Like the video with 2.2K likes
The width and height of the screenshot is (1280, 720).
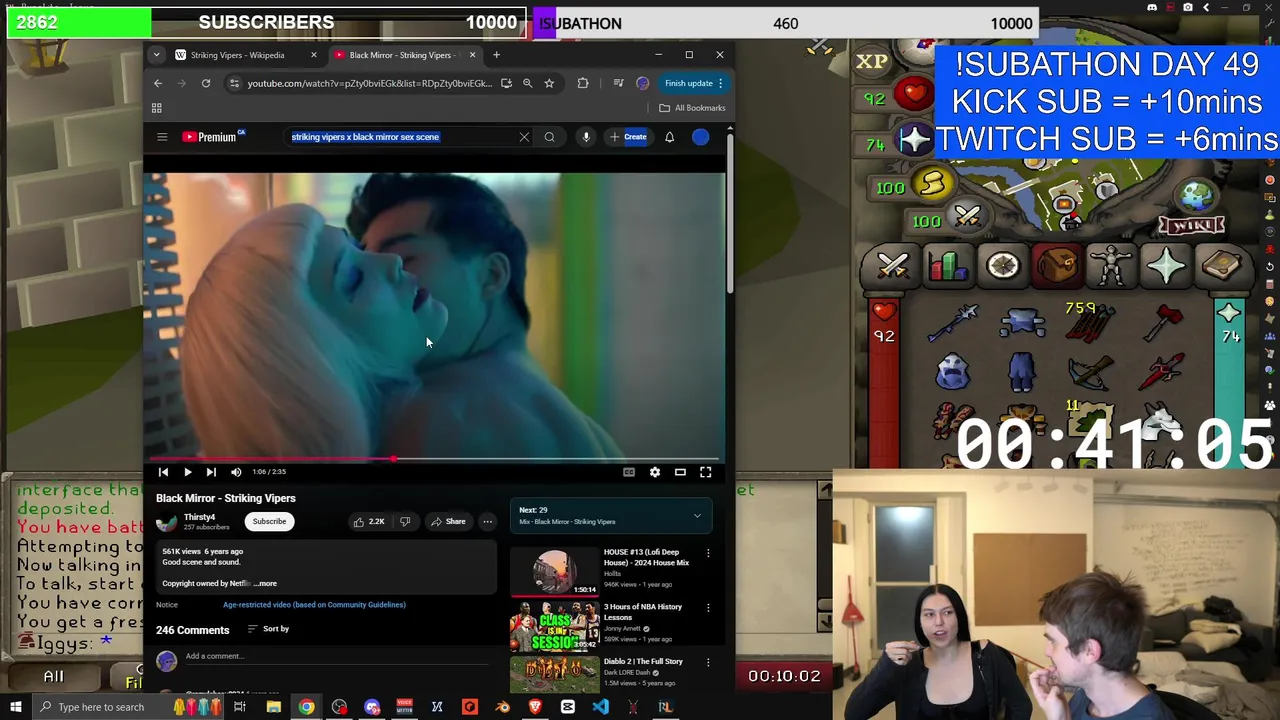coord(368,521)
